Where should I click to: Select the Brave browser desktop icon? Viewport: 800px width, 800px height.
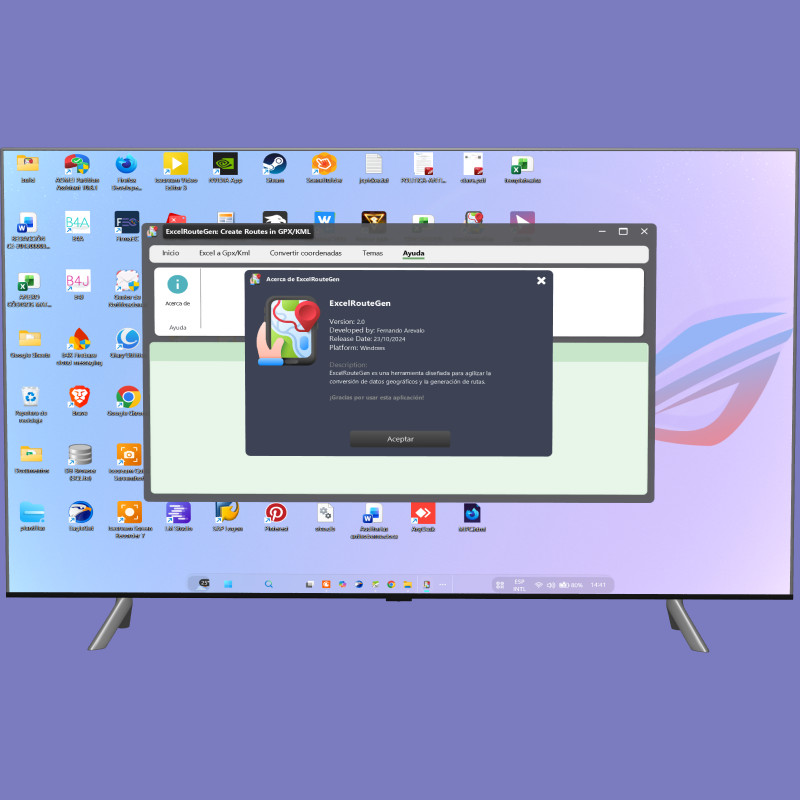[x=79, y=398]
